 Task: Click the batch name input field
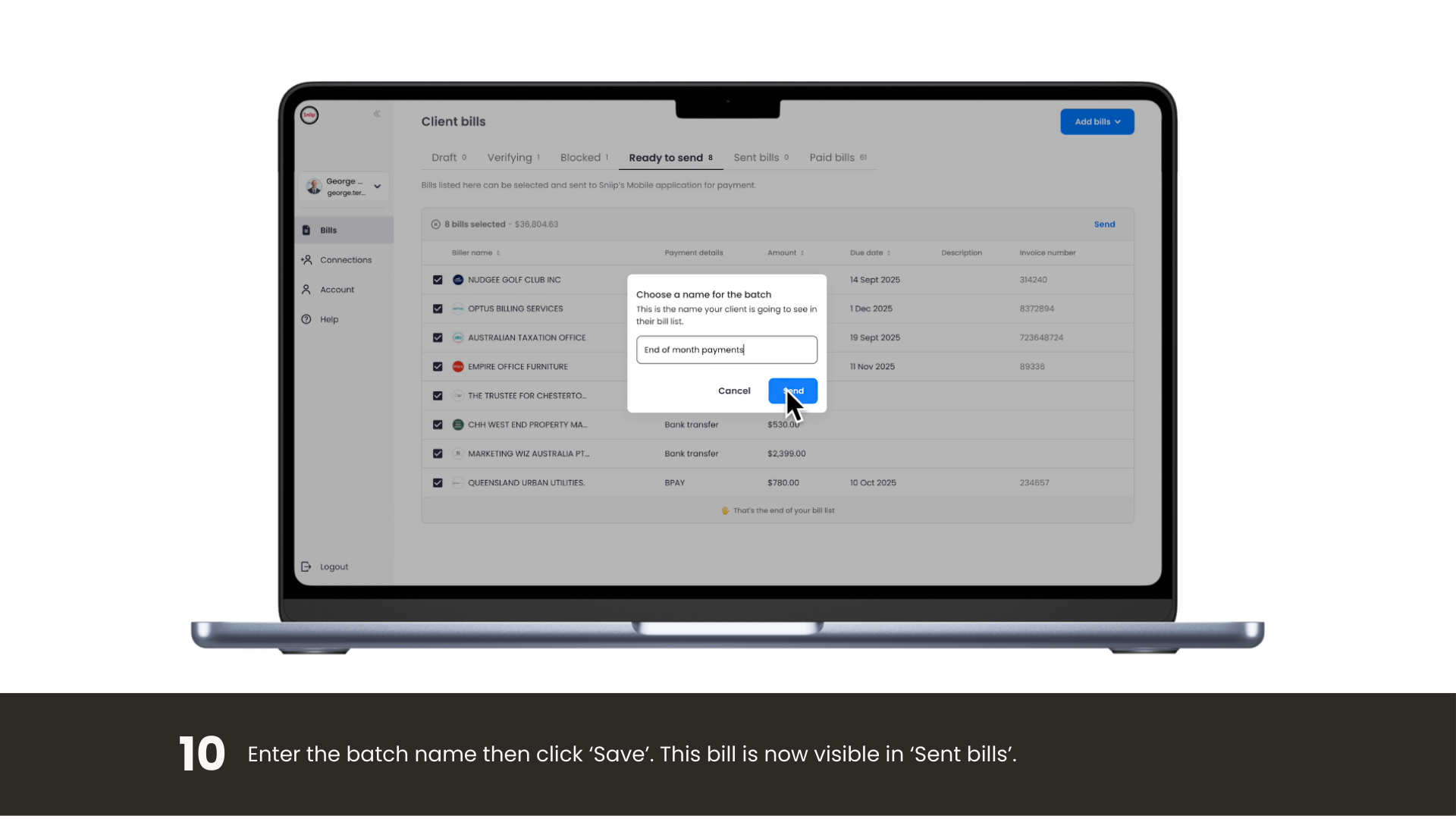[726, 350]
